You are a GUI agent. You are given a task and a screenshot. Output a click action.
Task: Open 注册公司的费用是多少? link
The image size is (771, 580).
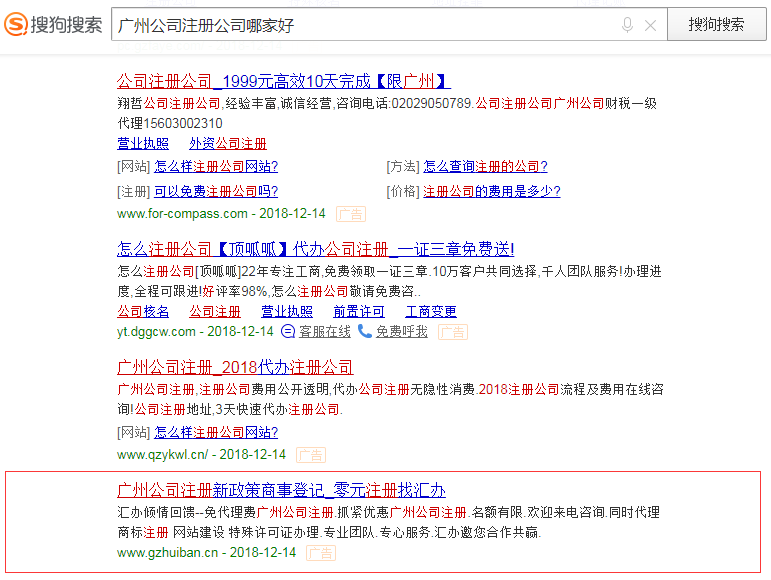[x=492, y=191]
